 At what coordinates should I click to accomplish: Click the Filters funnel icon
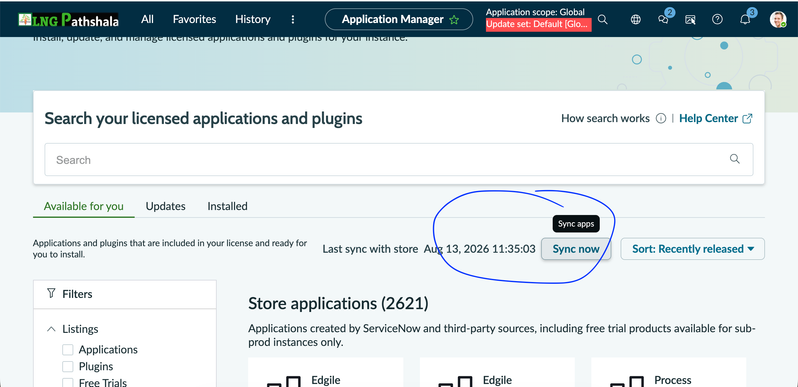(51, 293)
